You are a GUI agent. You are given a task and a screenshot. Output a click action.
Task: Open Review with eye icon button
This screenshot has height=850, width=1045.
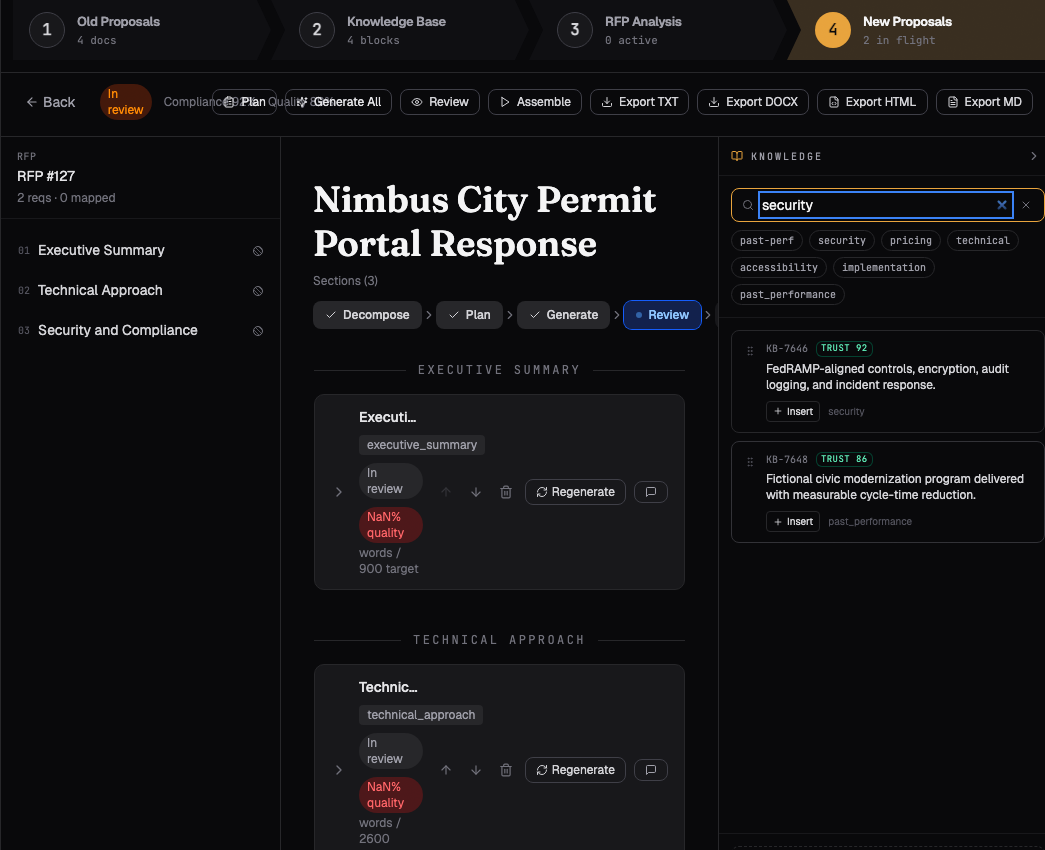[440, 102]
